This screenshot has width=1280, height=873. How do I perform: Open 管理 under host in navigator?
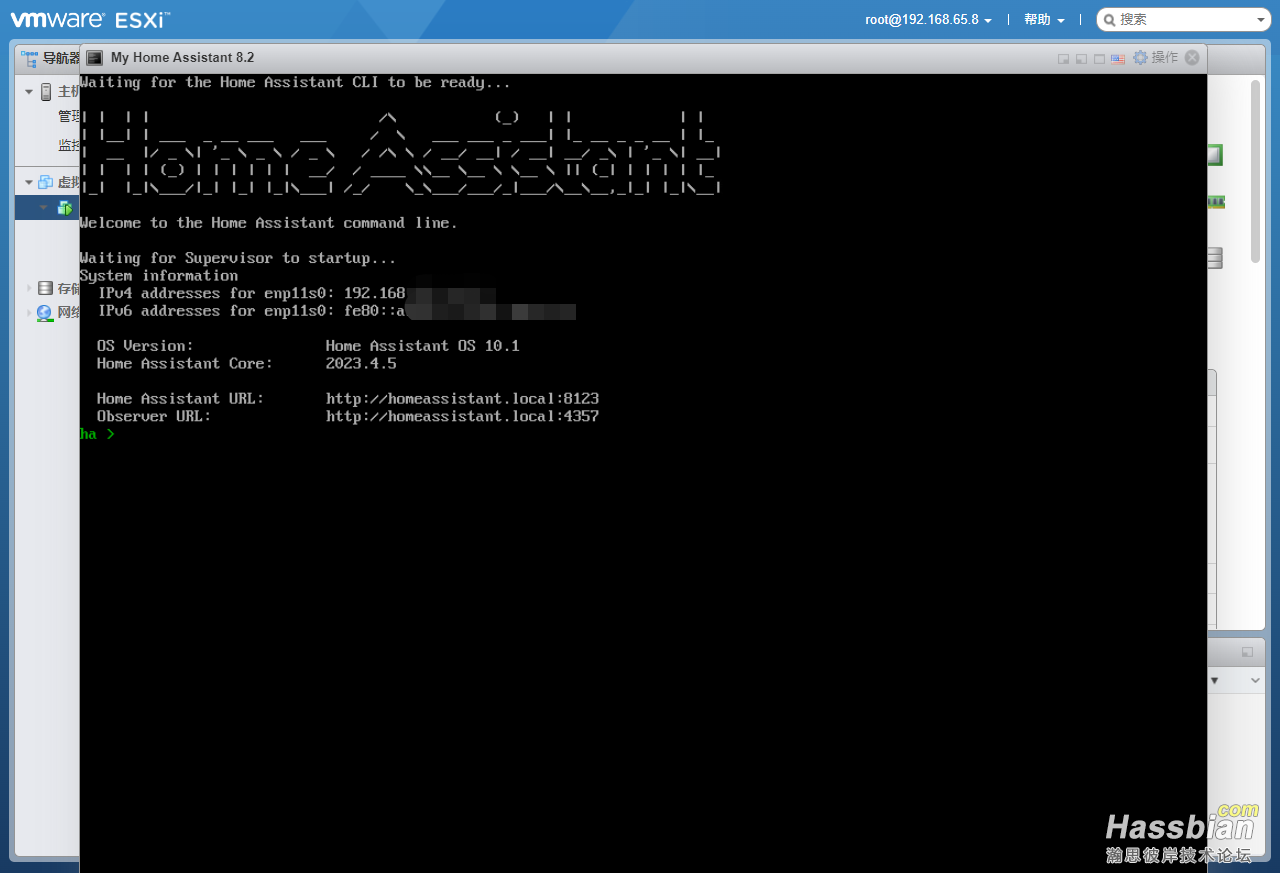pyautogui.click(x=69, y=117)
